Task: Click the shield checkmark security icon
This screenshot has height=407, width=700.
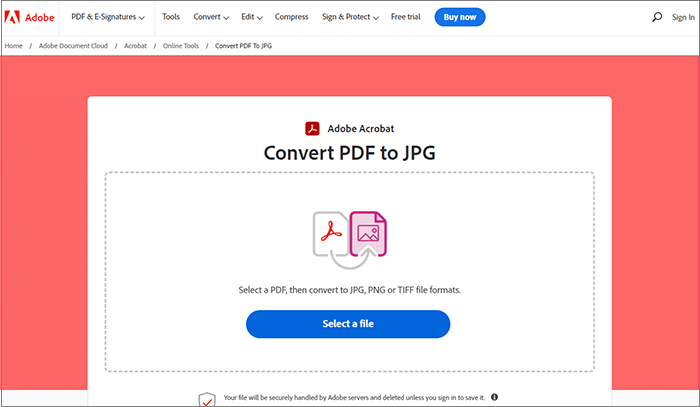Action: 207,399
